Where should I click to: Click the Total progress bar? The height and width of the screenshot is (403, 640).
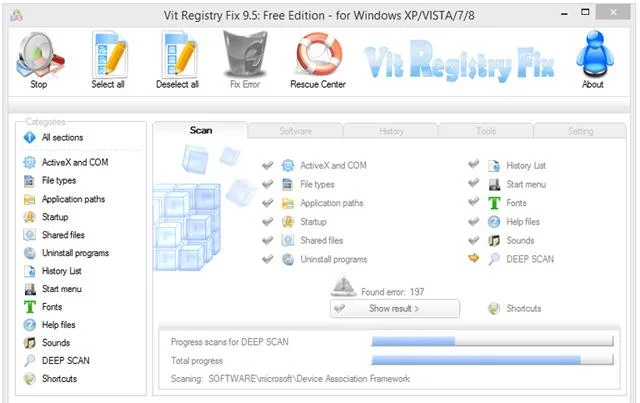coord(492,360)
